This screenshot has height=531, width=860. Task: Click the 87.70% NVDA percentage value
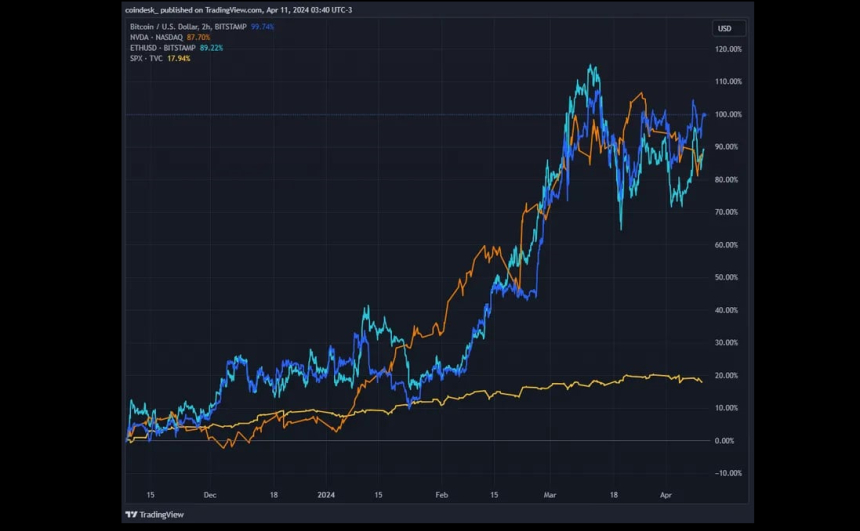[x=200, y=37]
